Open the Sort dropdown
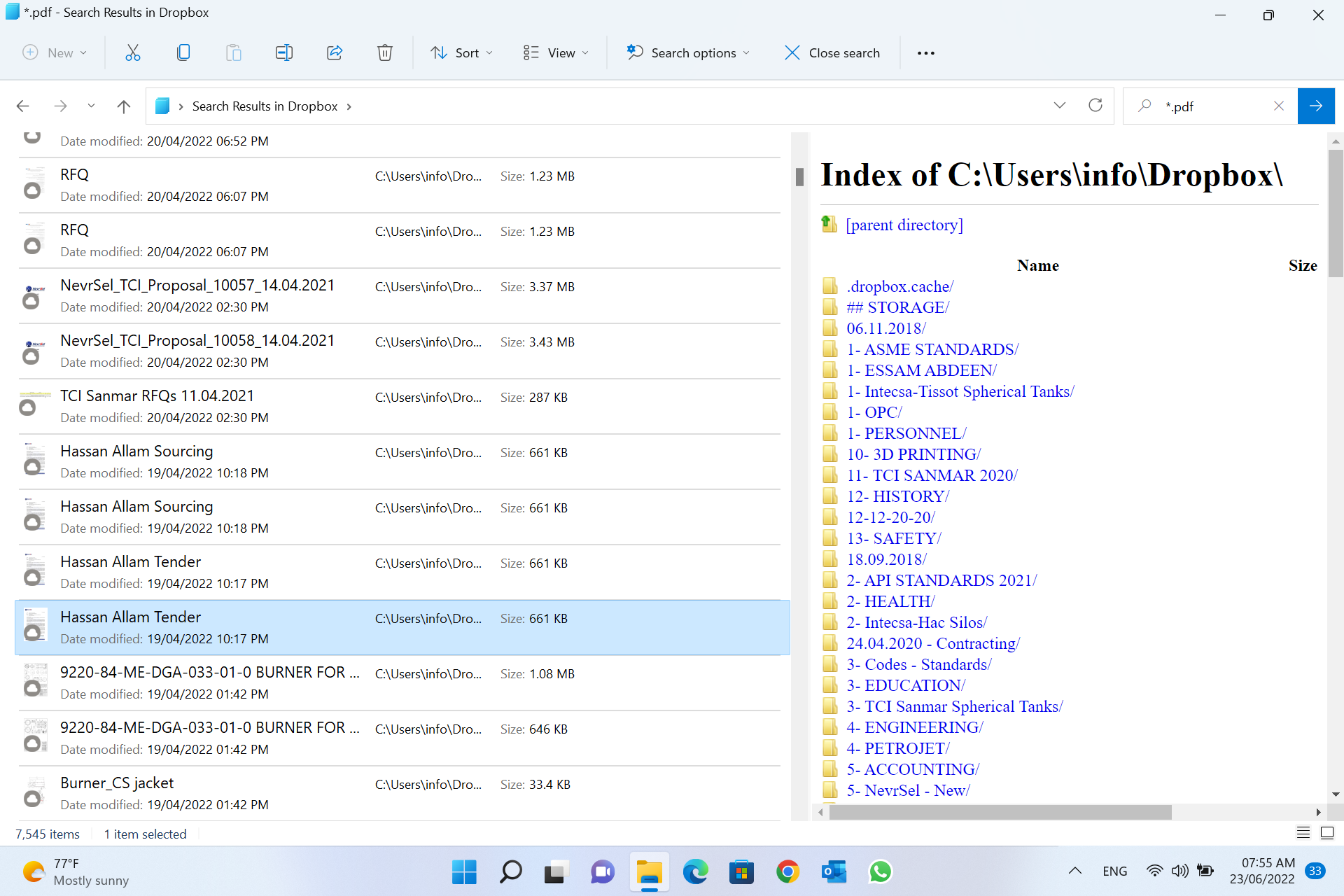 tap(461, 53)
